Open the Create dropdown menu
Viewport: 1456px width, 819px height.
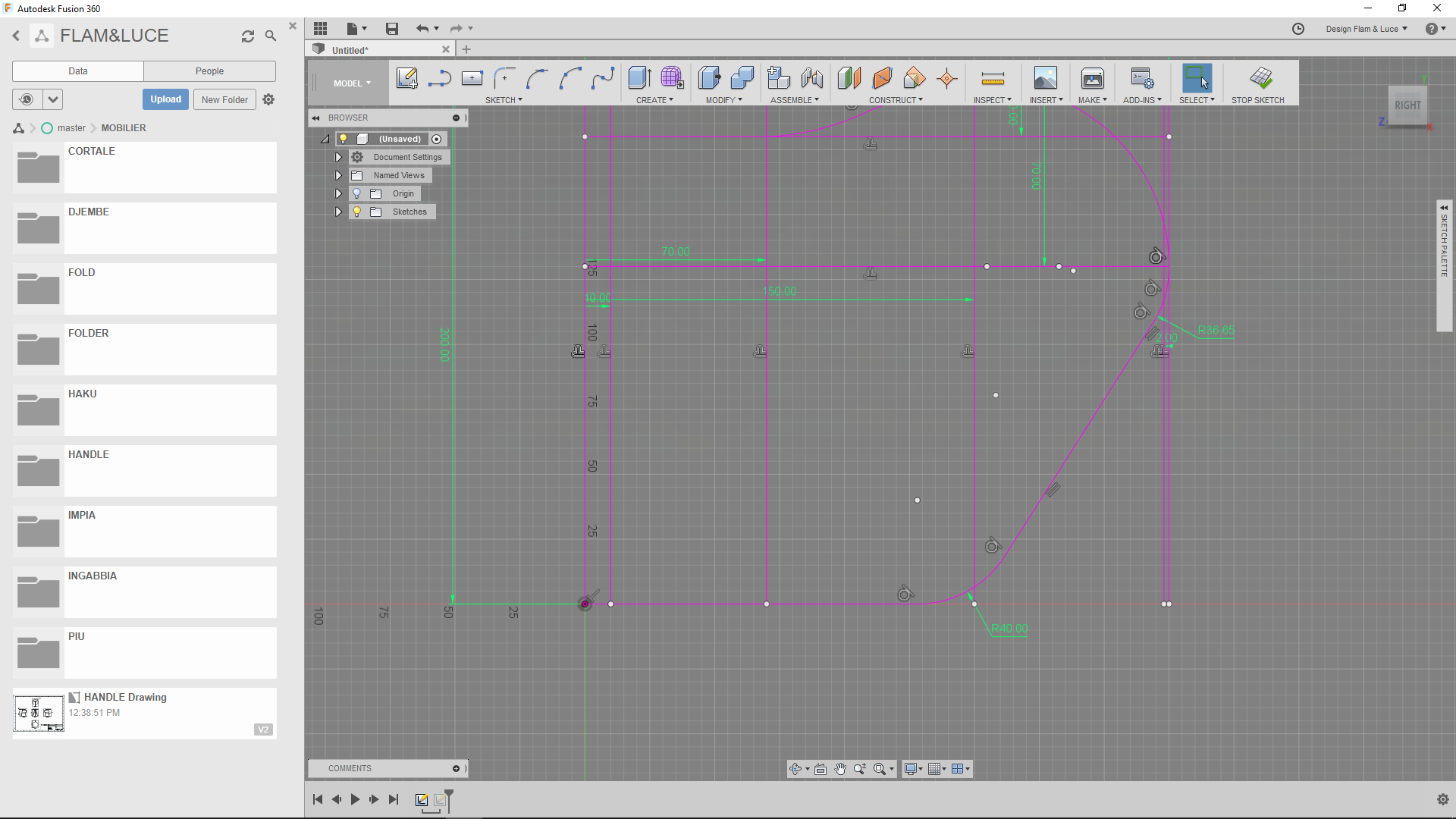tap(654, 99)
